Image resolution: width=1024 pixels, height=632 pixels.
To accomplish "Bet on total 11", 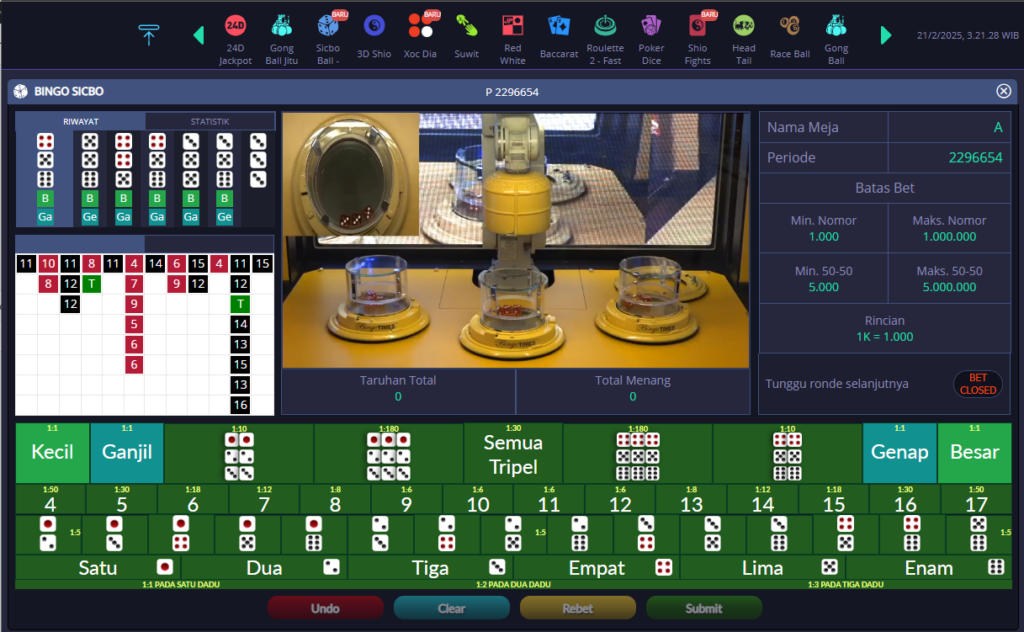I will click(x=549, y=499).
